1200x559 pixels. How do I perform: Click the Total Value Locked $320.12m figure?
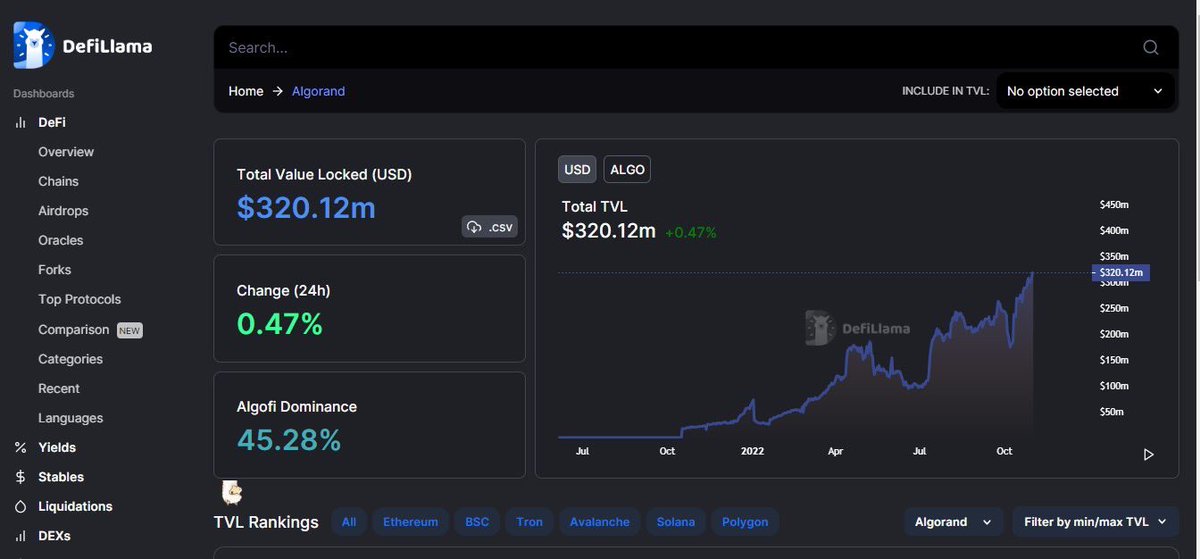click(306, 208)
